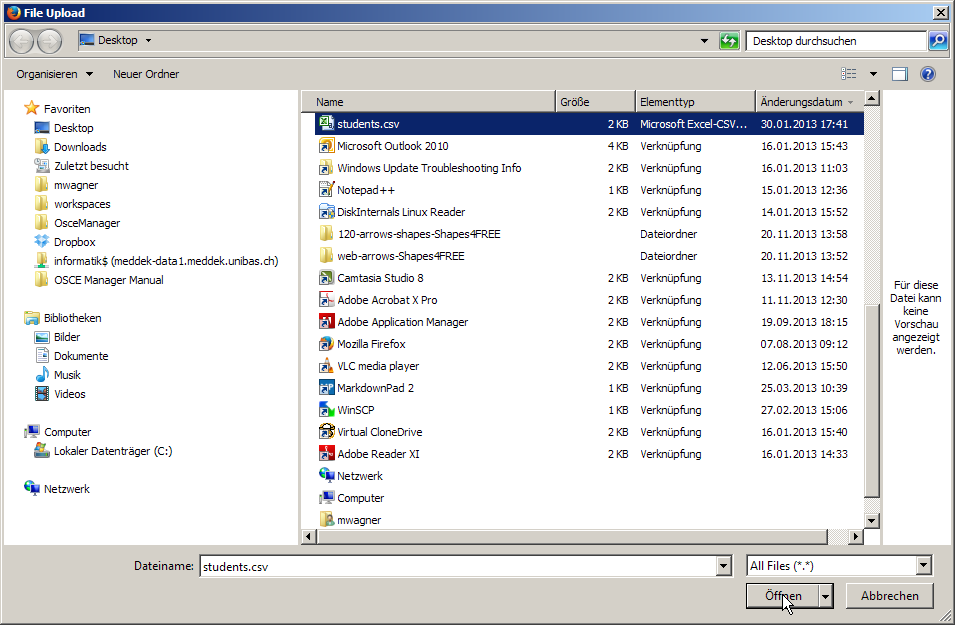The width and height of the screenshot is (955, 625).
Task: Click the MarkdownPad 2 icon
Action: pyautogui.click(x=326, y=387)
